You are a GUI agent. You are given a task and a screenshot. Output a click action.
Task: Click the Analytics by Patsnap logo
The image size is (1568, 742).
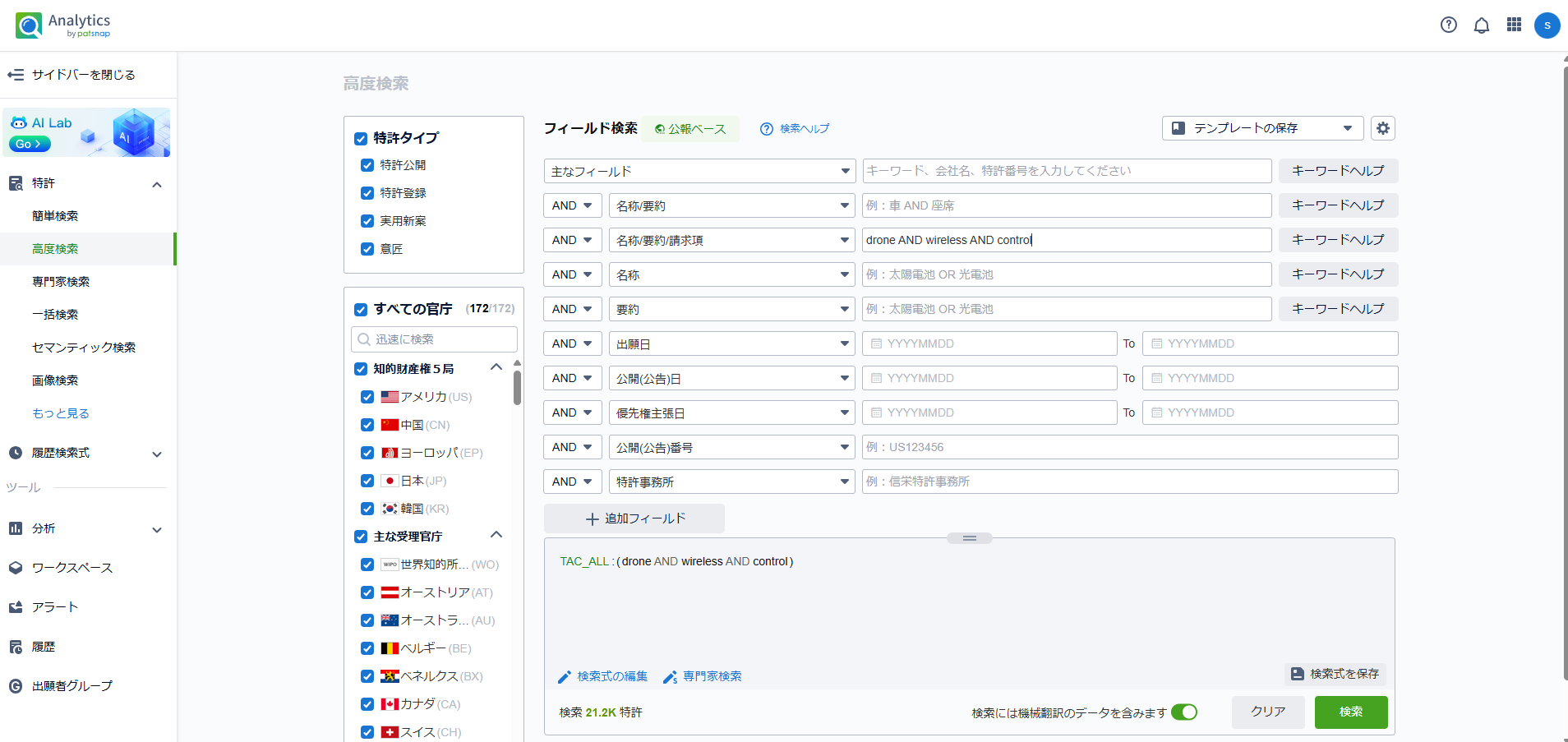tap(62, 25)
